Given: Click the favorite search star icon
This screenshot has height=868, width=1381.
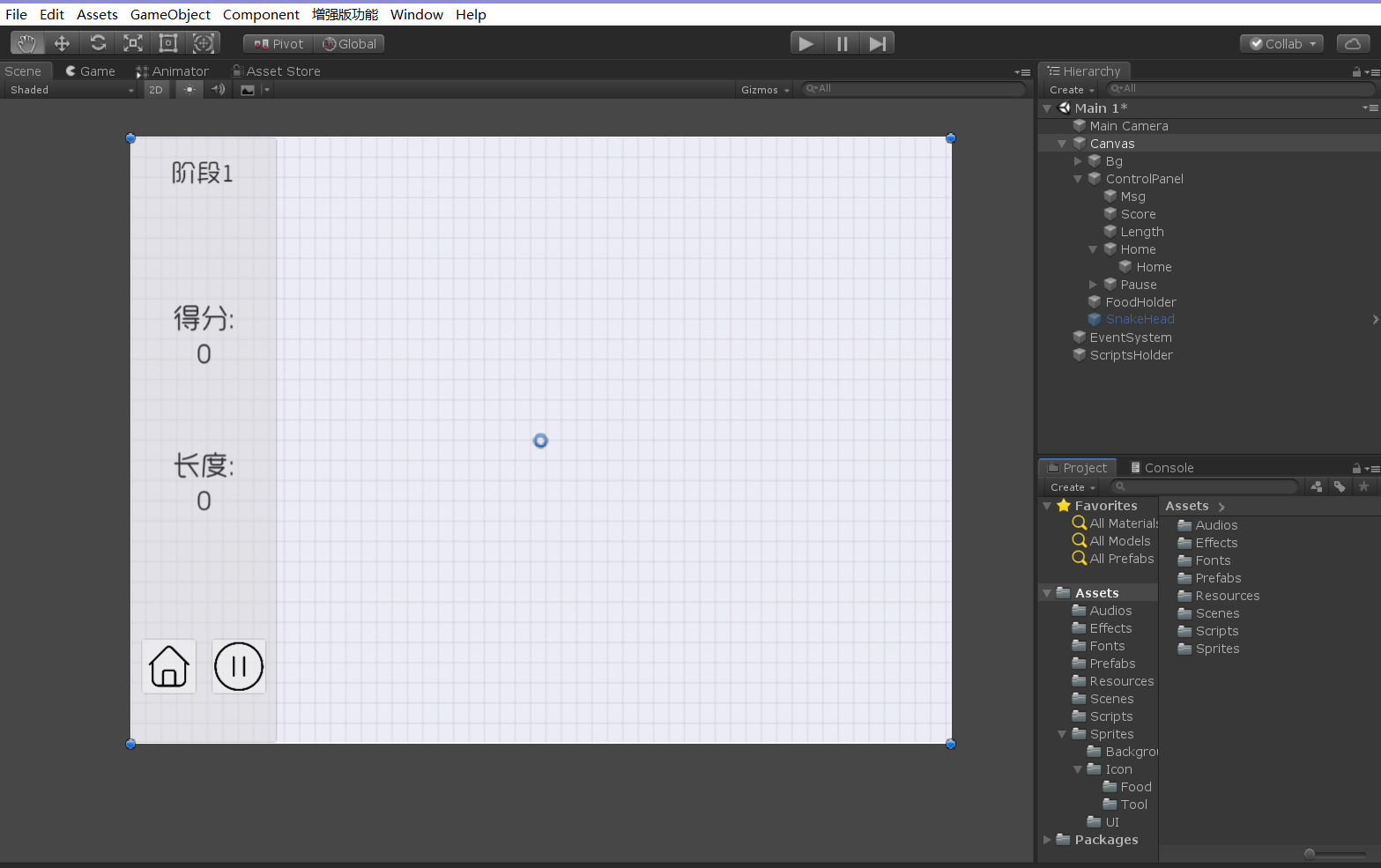Looking at the screenshot, I should click(1363, 486).
